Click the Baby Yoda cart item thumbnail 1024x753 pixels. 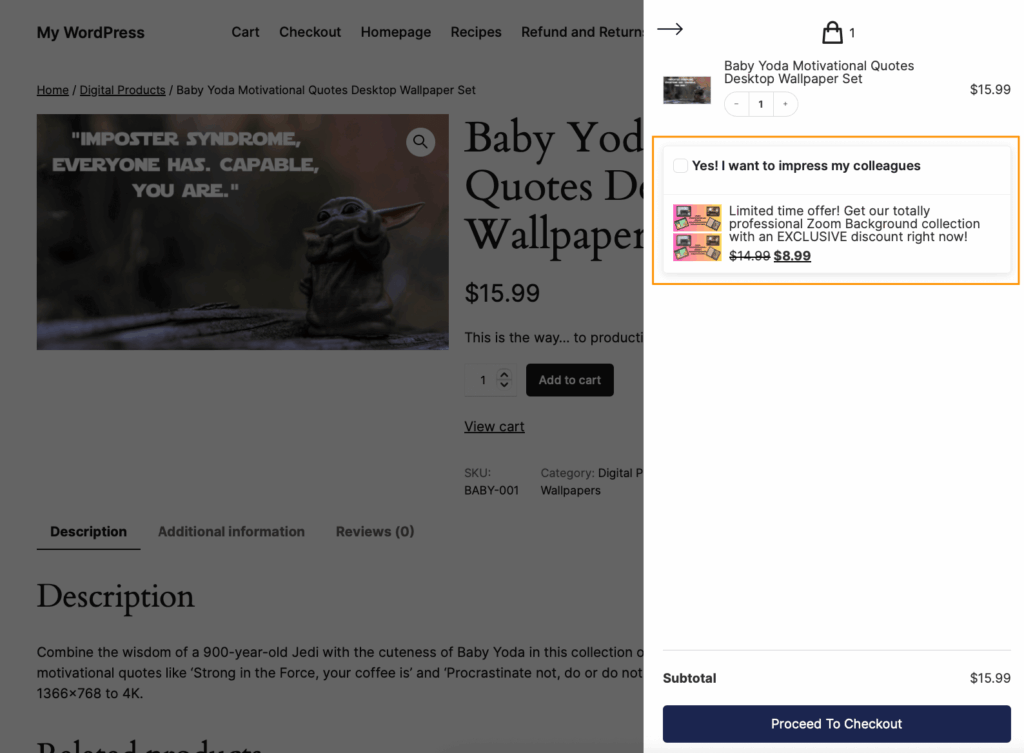coord(686,89)
